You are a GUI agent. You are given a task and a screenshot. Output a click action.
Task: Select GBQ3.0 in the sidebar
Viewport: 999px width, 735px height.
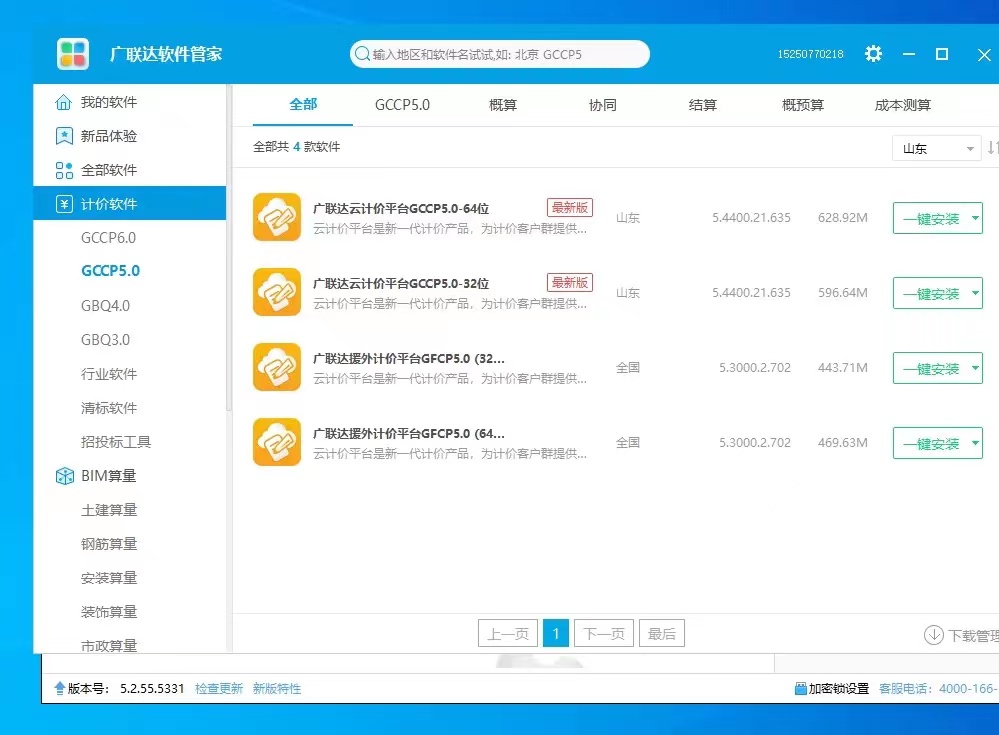[105, 339]
